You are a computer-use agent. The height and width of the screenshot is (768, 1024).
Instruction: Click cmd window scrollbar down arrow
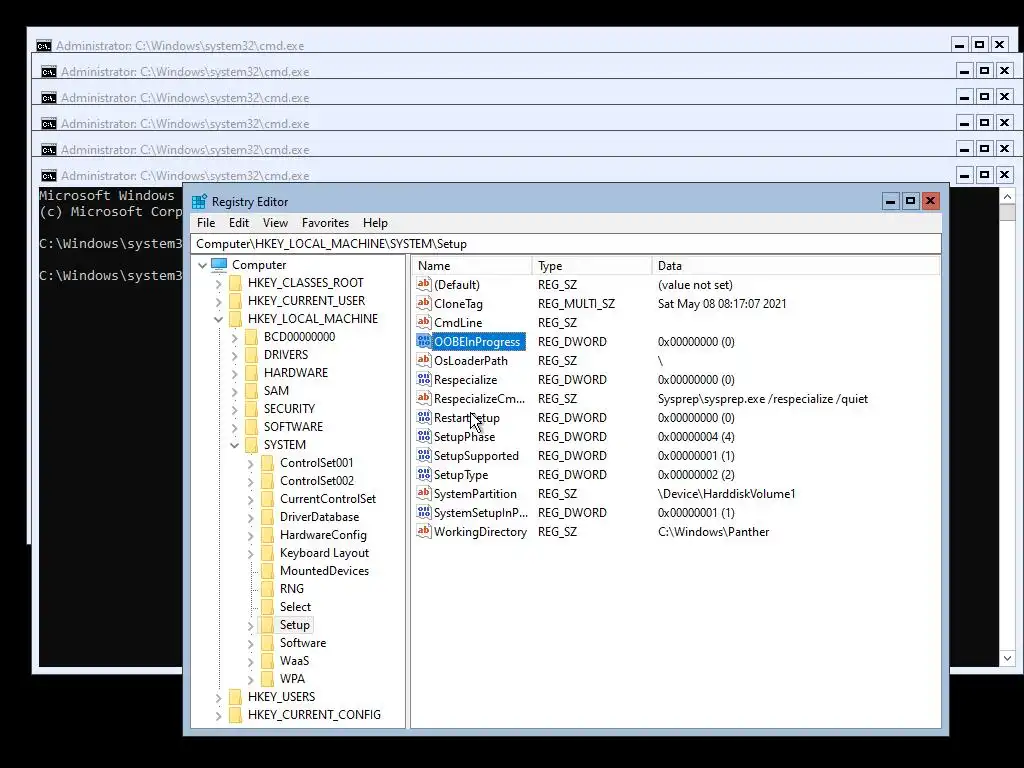1007,658
